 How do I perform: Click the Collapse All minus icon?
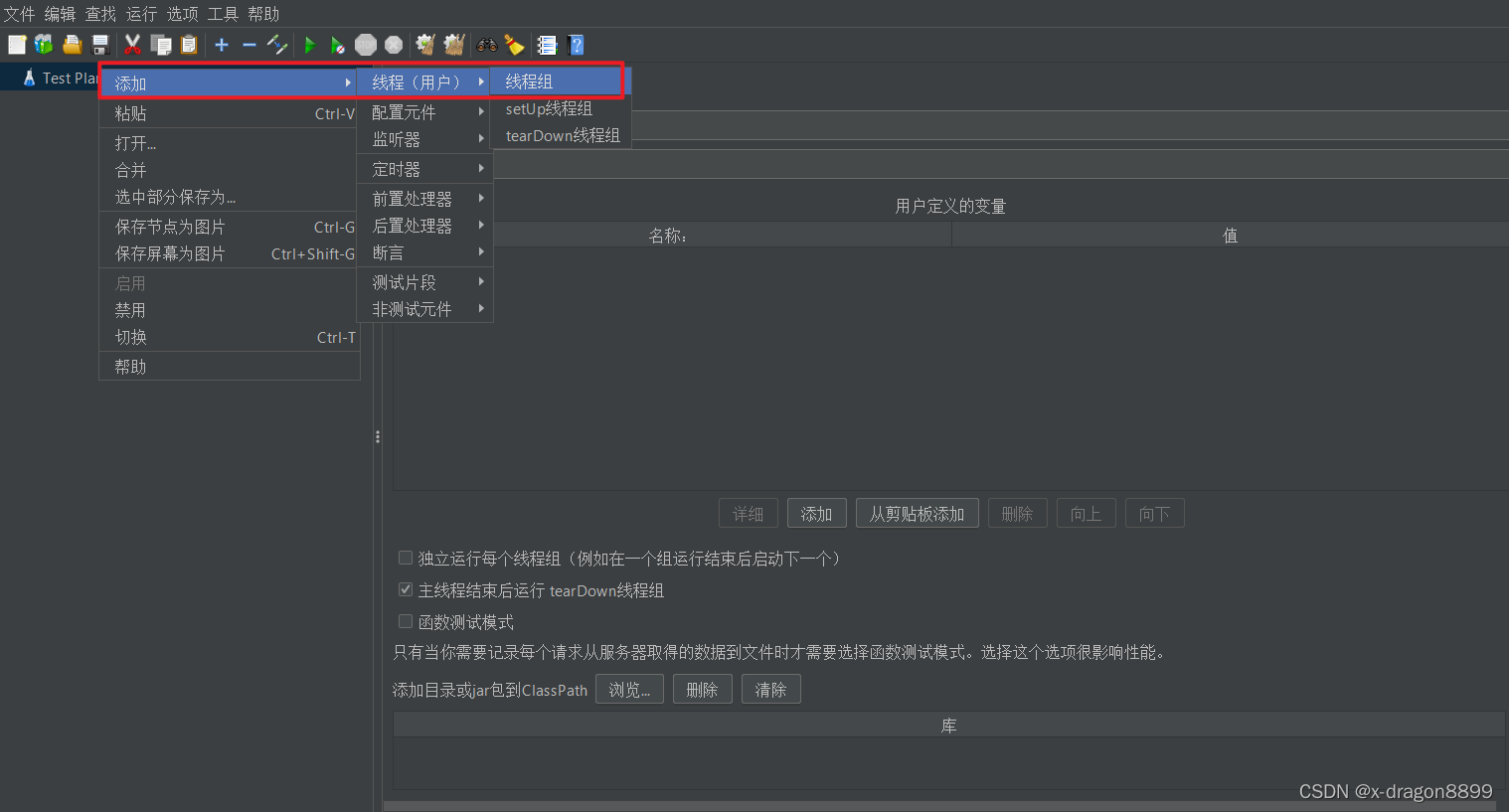coord(250,45)
